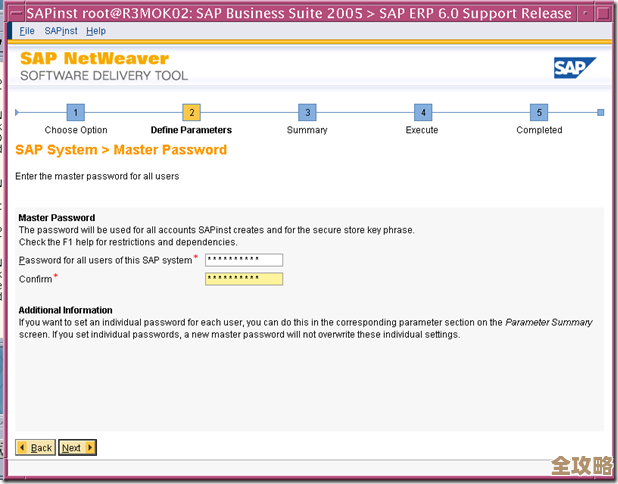Click step 1 Choose Option box
Screen dimensions: 618x484
pyautogui.click(x=76, y=112)
